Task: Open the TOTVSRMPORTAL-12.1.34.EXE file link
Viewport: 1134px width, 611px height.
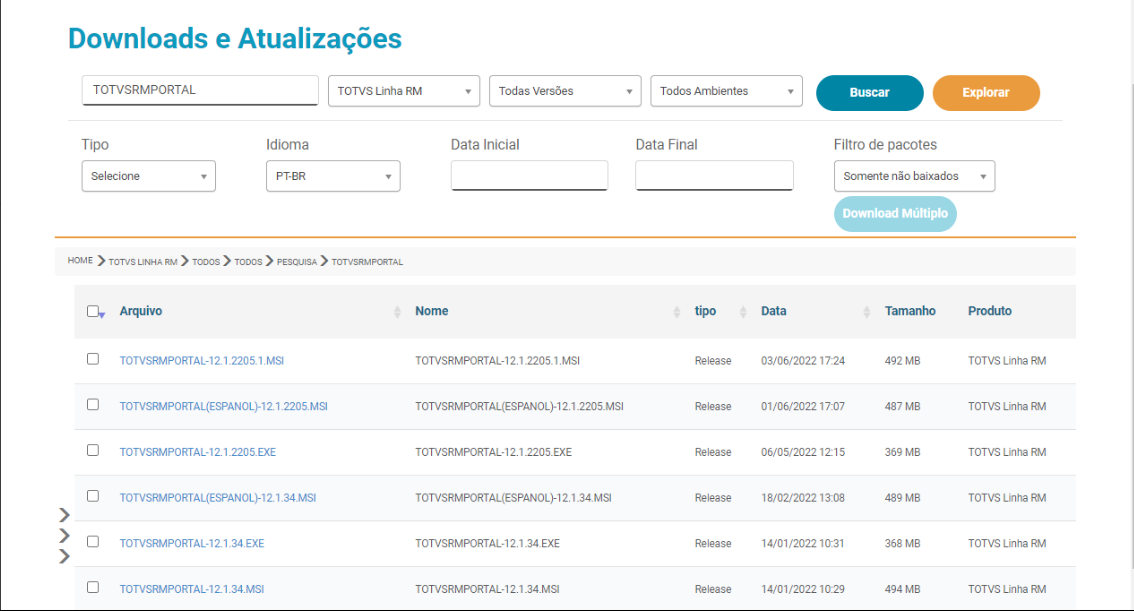Action: click(192, 543)
